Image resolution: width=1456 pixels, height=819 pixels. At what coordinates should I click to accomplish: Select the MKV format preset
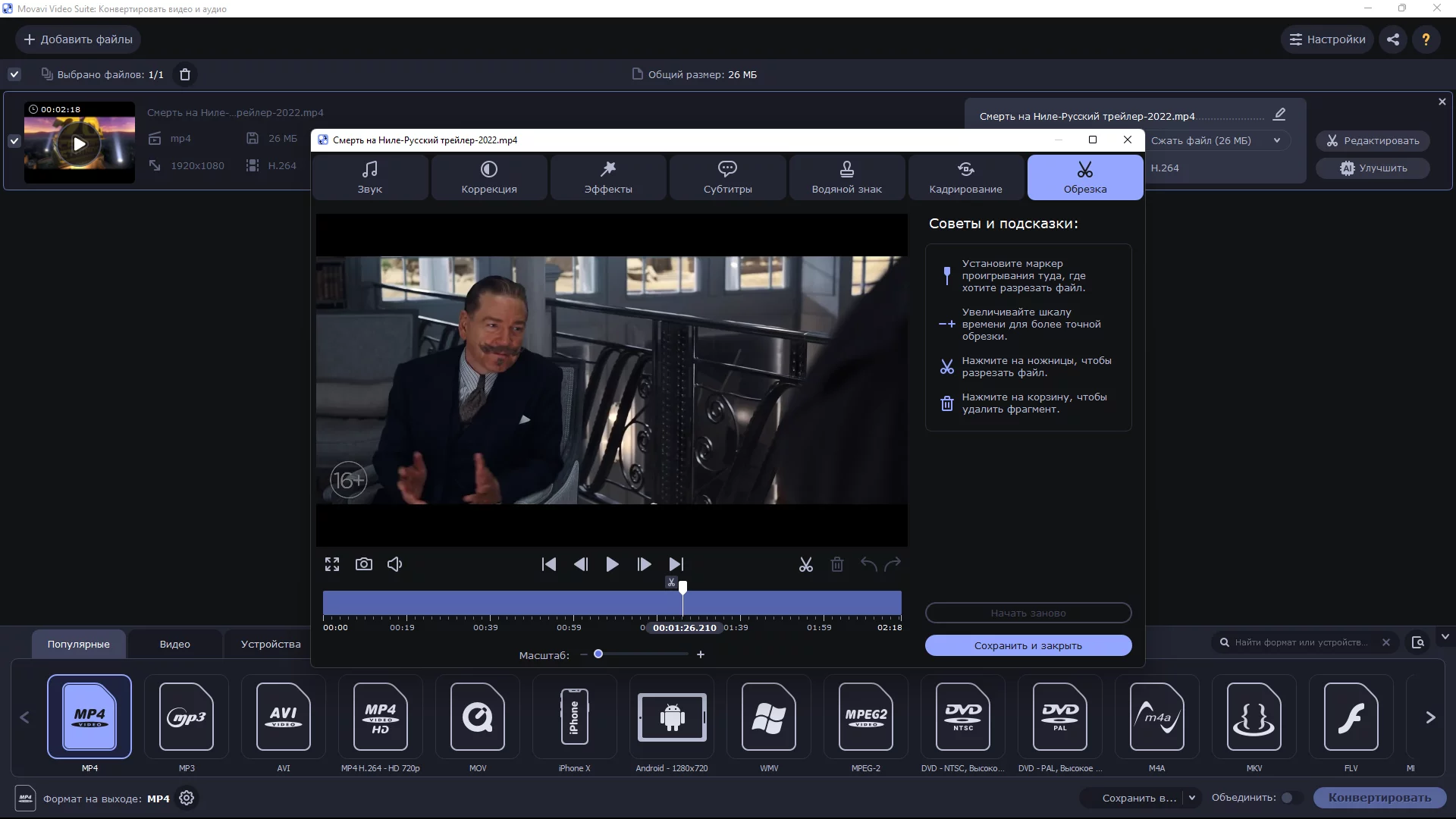click(1254, 717)
